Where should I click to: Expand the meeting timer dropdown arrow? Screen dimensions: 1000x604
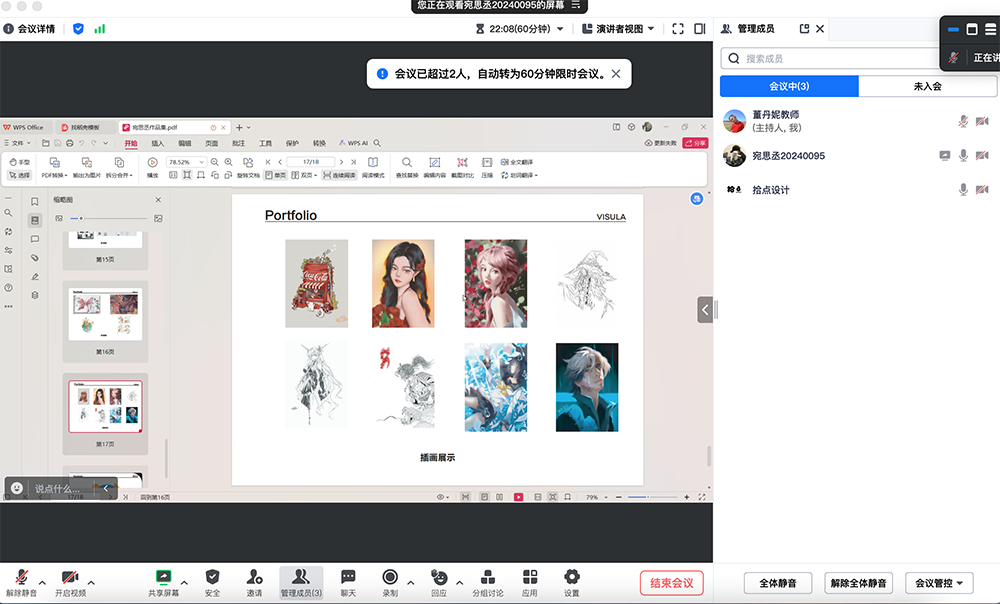(560, 29)
